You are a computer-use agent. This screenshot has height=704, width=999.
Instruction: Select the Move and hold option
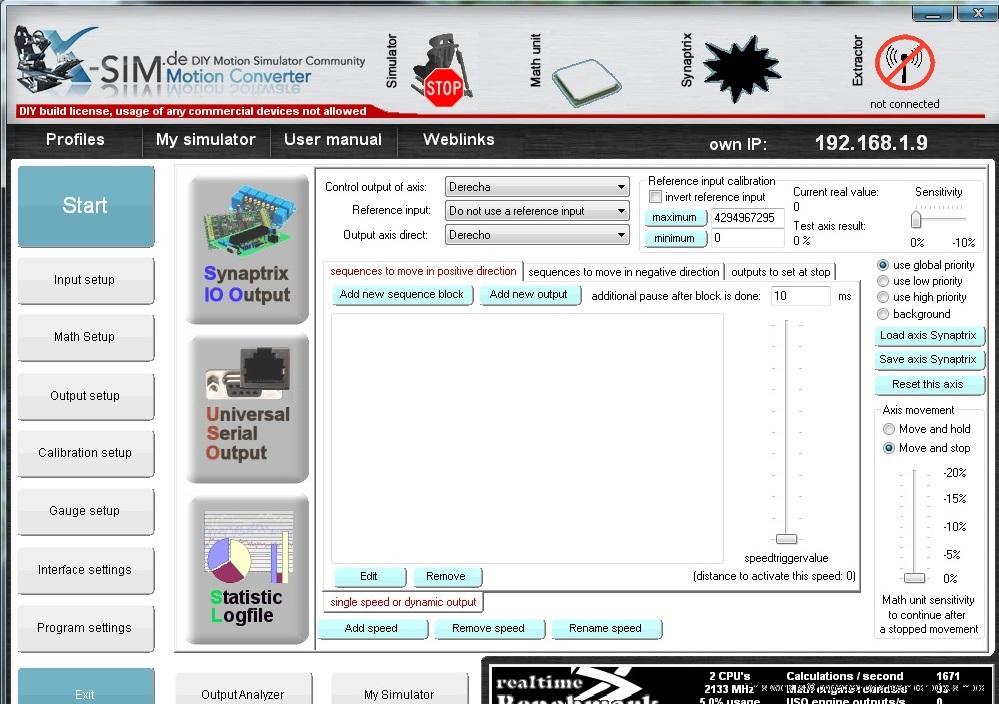click(888, 429)
